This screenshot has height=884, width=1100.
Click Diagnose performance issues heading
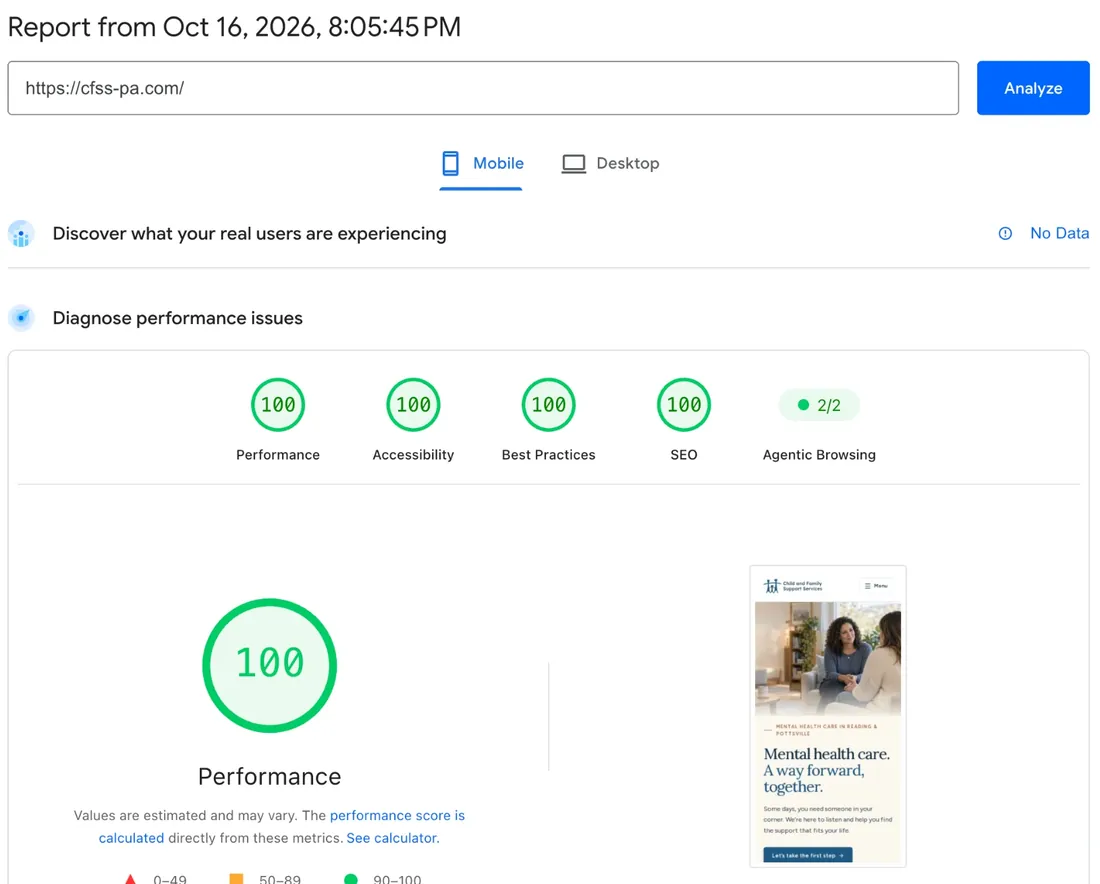(177, 318)
